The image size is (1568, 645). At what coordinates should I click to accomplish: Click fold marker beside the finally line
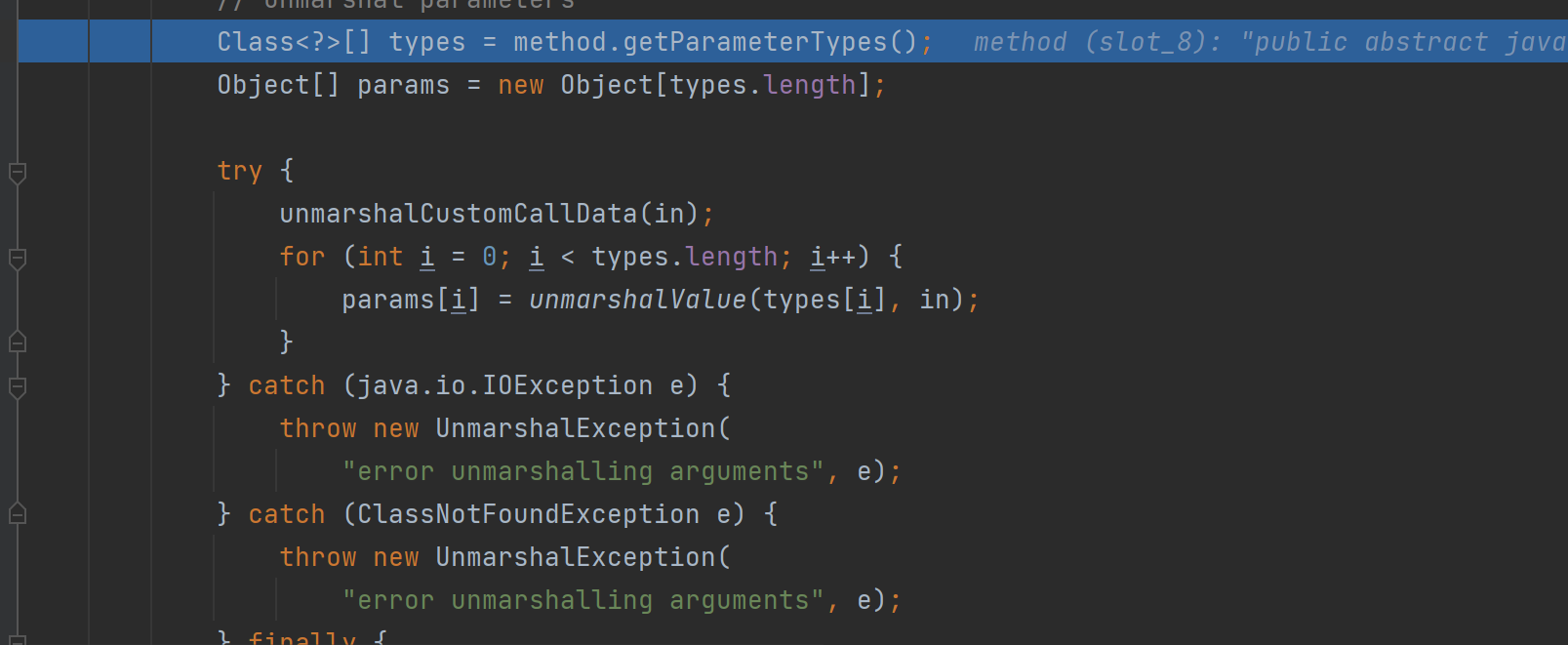[18, 639]
